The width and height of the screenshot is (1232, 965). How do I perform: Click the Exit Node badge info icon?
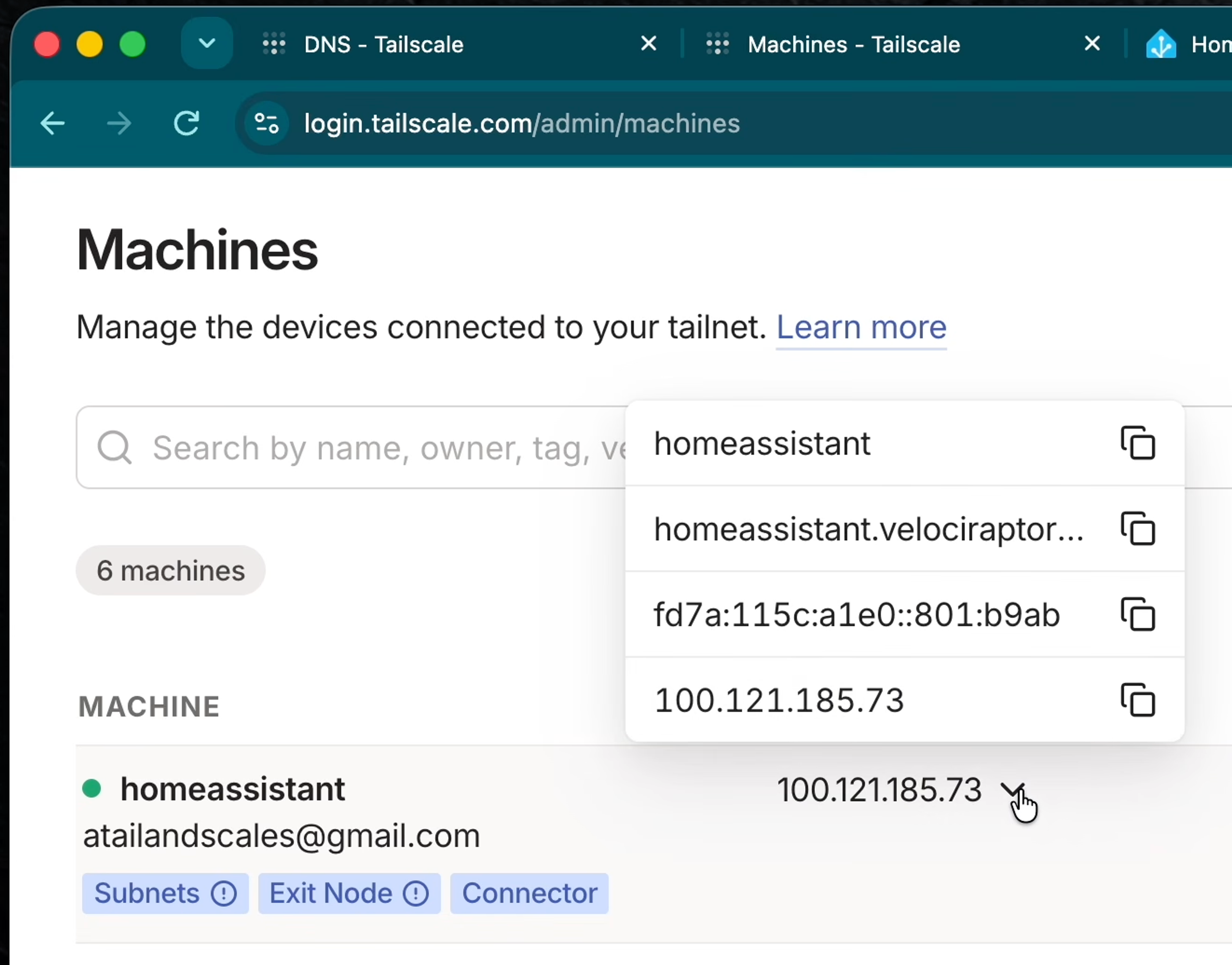point(416,893)
